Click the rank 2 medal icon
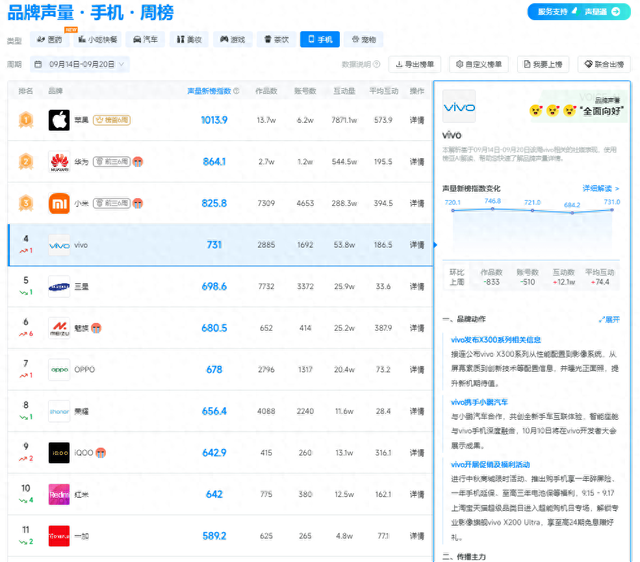This screenshot has height=562, width=640. tap(26, 162)
